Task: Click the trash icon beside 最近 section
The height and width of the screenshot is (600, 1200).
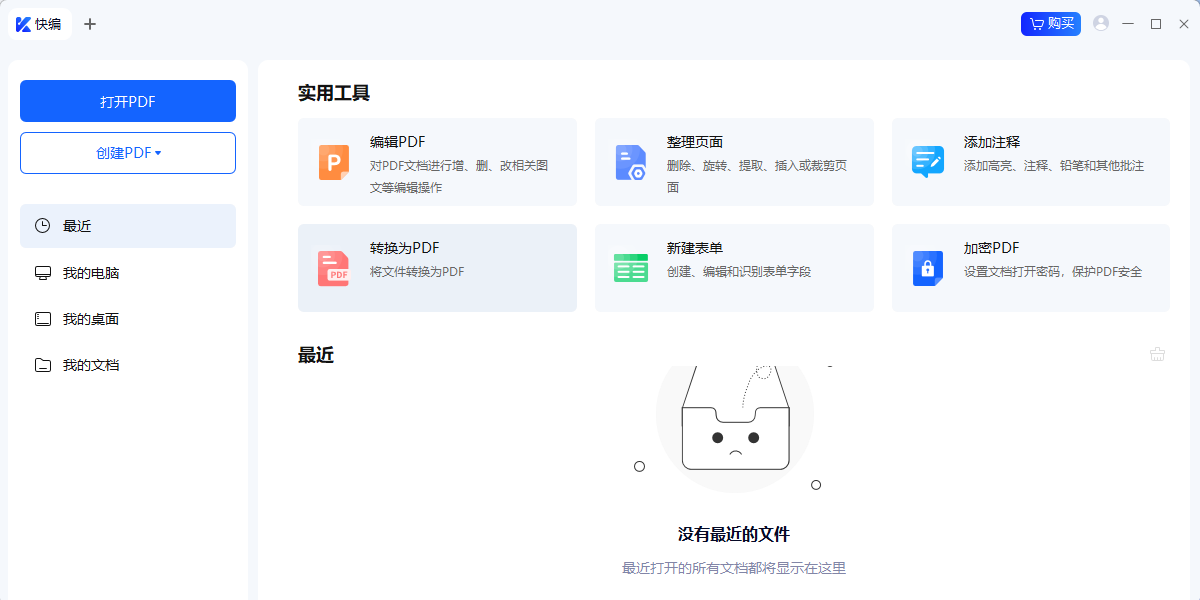Action: [x=1158, y=353]
